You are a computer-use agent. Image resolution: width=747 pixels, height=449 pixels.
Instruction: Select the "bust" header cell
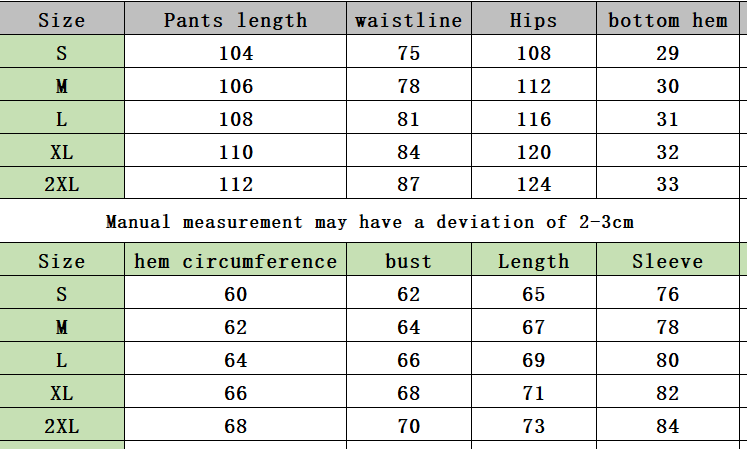(x=408, y=262)
